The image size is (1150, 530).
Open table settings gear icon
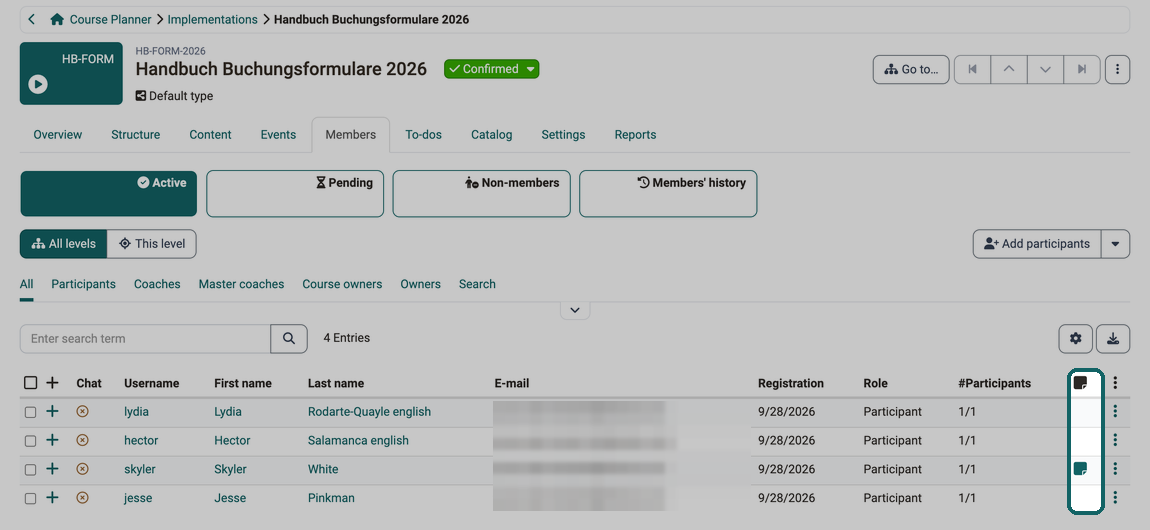pos(1075,339)
